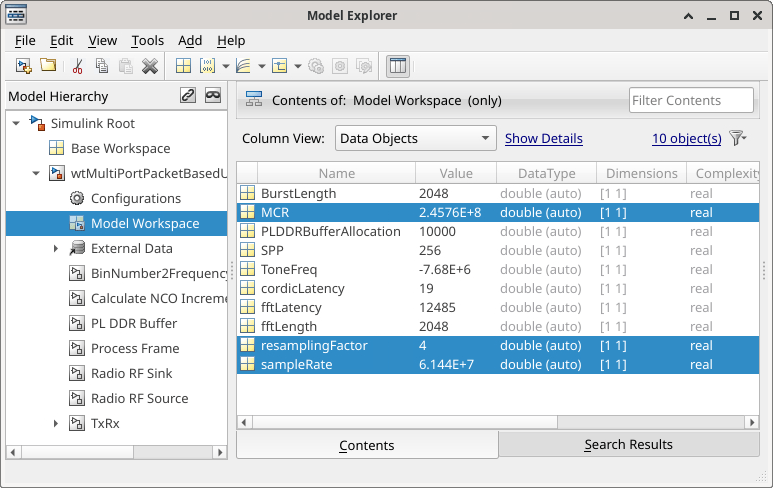Collapse the Simulink Root node
The image size is (773, 488).
pyautogui.click(x=15, y=123)
